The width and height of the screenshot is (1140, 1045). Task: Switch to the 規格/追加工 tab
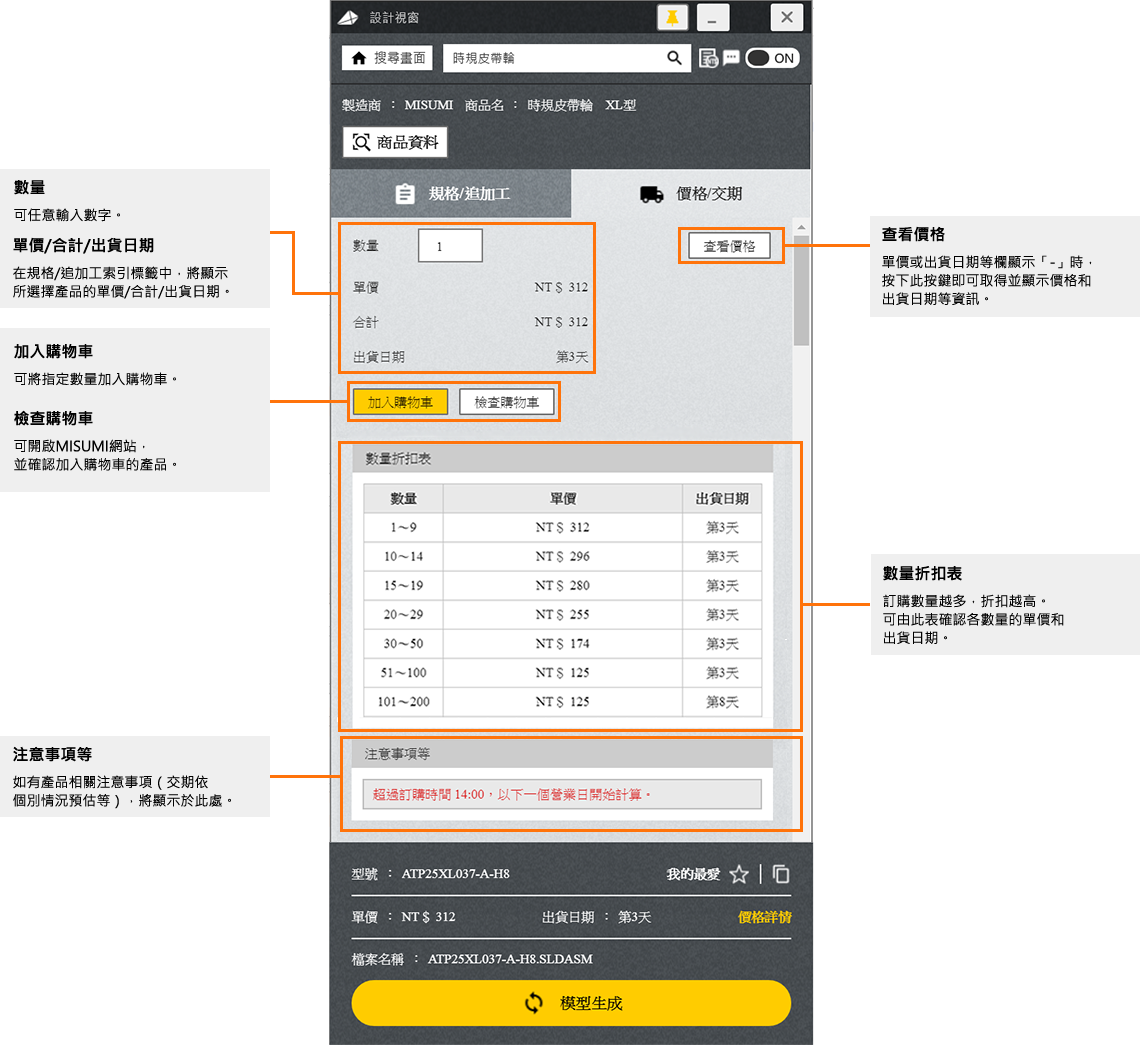point(450,193)
